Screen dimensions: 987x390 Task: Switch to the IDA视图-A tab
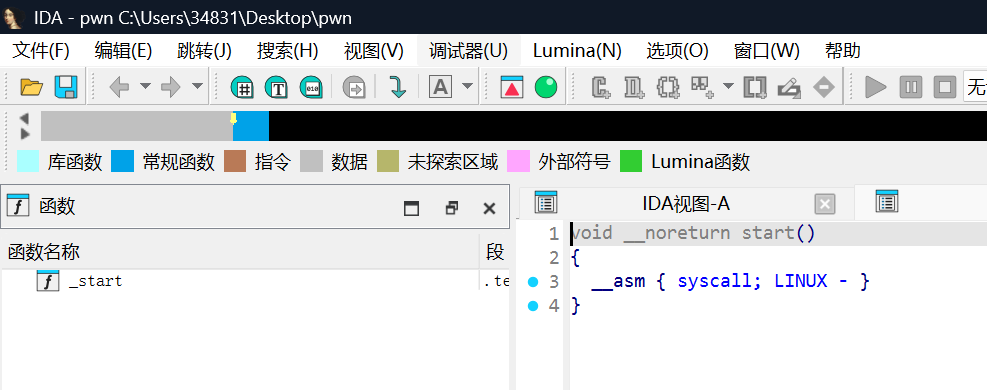pyautogui.click(x=685, y=204)
